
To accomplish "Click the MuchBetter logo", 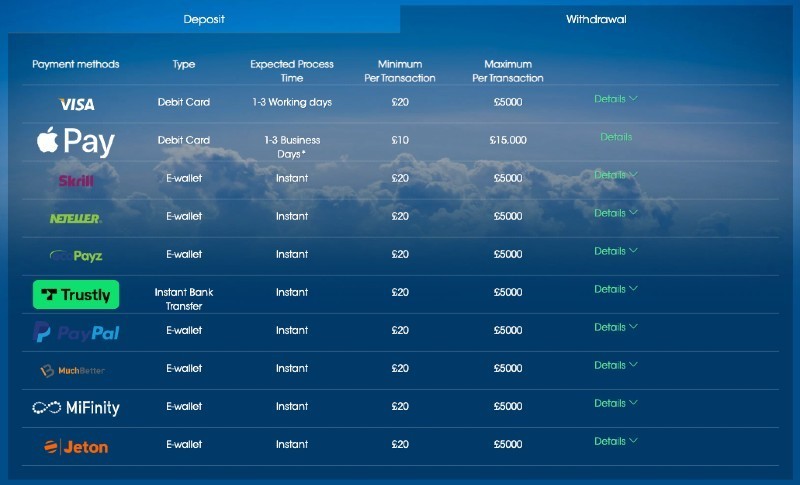I will [73, 370].
